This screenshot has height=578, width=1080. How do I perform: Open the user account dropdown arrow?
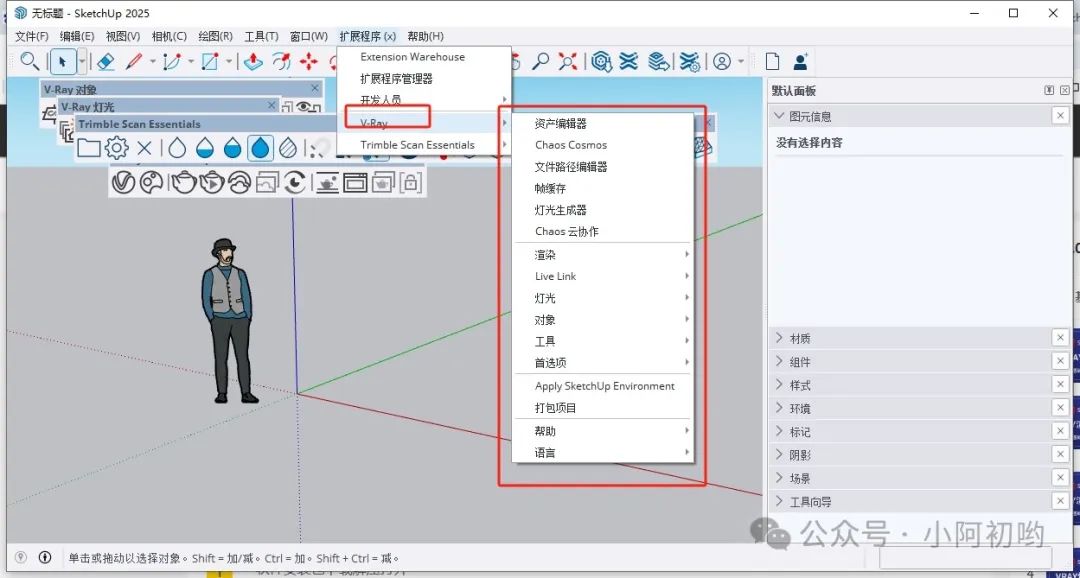[x=741, y=62]
